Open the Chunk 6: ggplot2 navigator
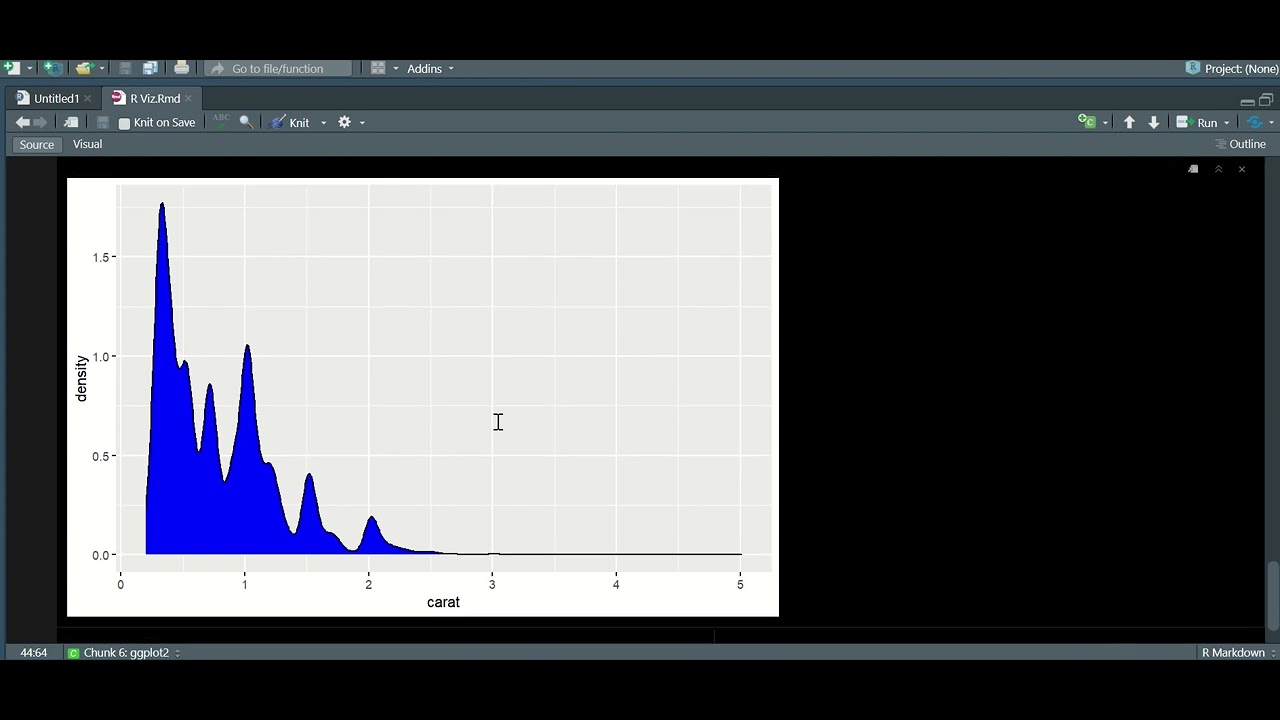 [x=124, y=652]
